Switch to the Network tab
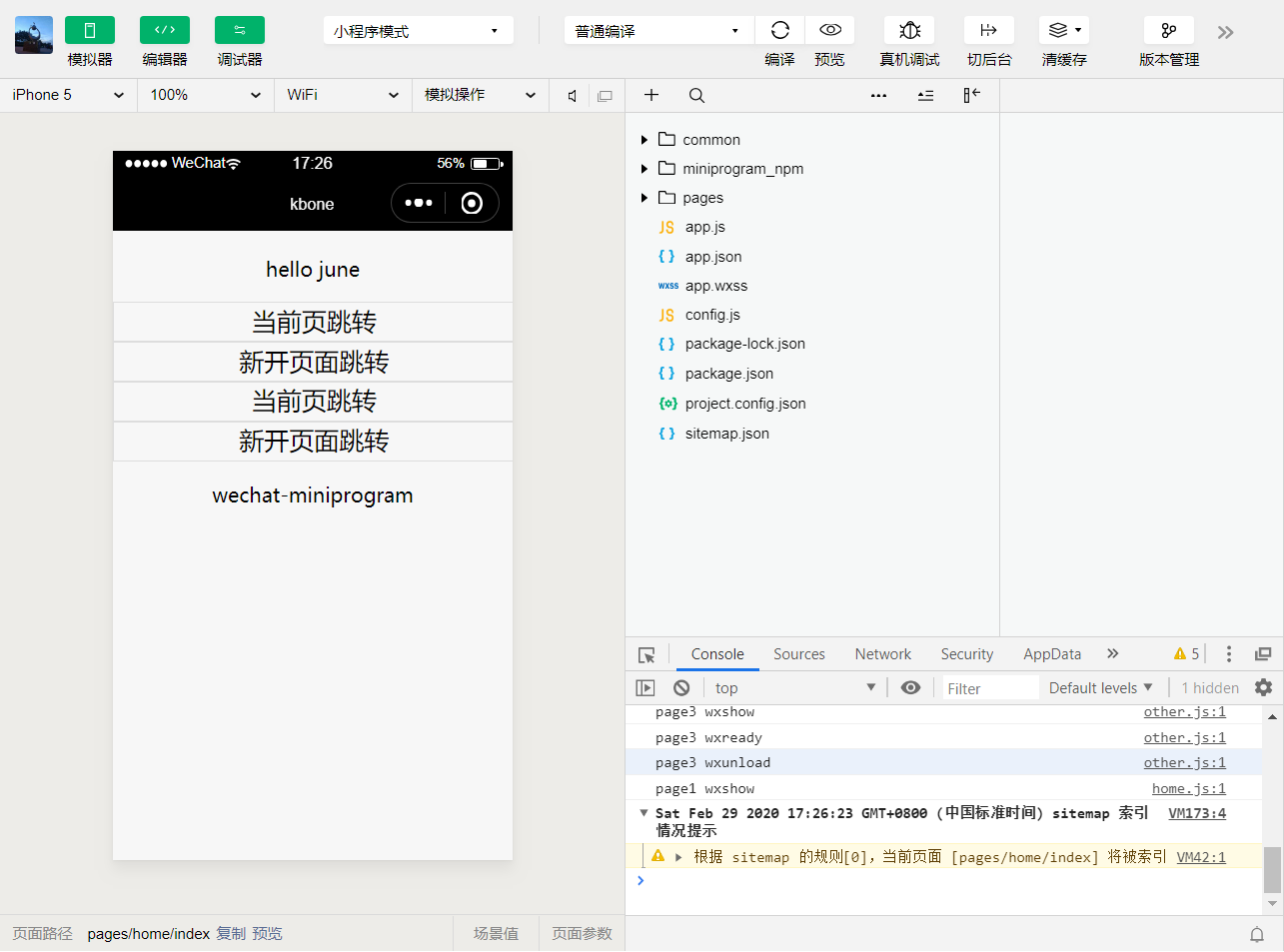This screenshot has width=1284, height=952. (883, 654)
